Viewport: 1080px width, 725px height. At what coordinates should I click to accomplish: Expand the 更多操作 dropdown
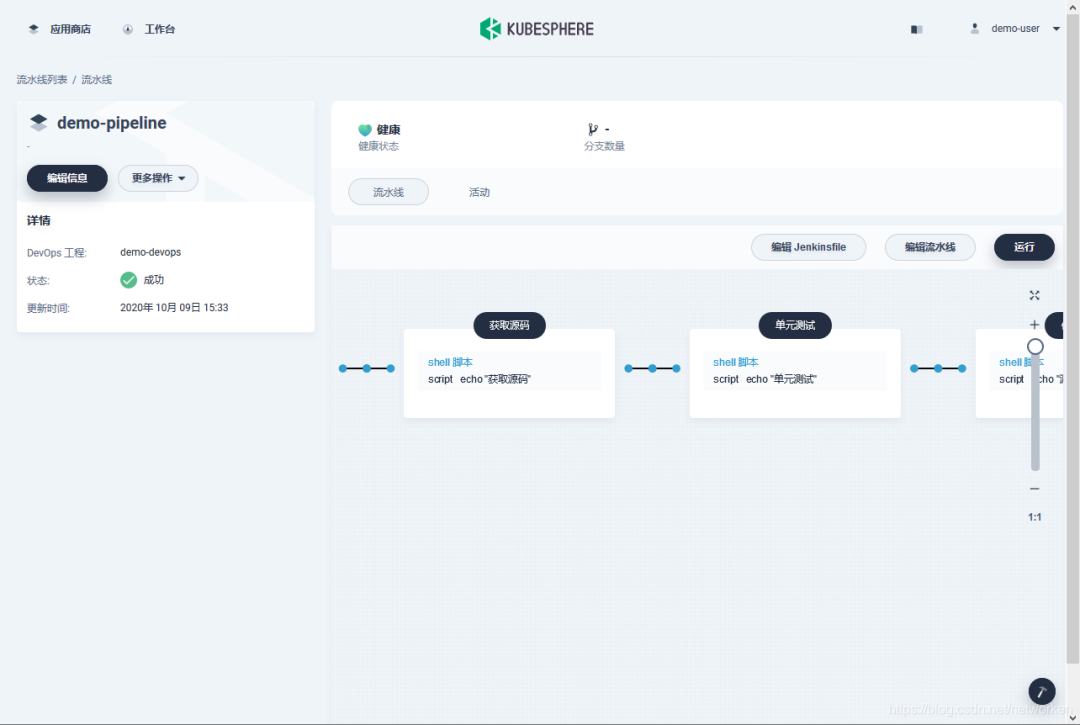tap(158, 178)
